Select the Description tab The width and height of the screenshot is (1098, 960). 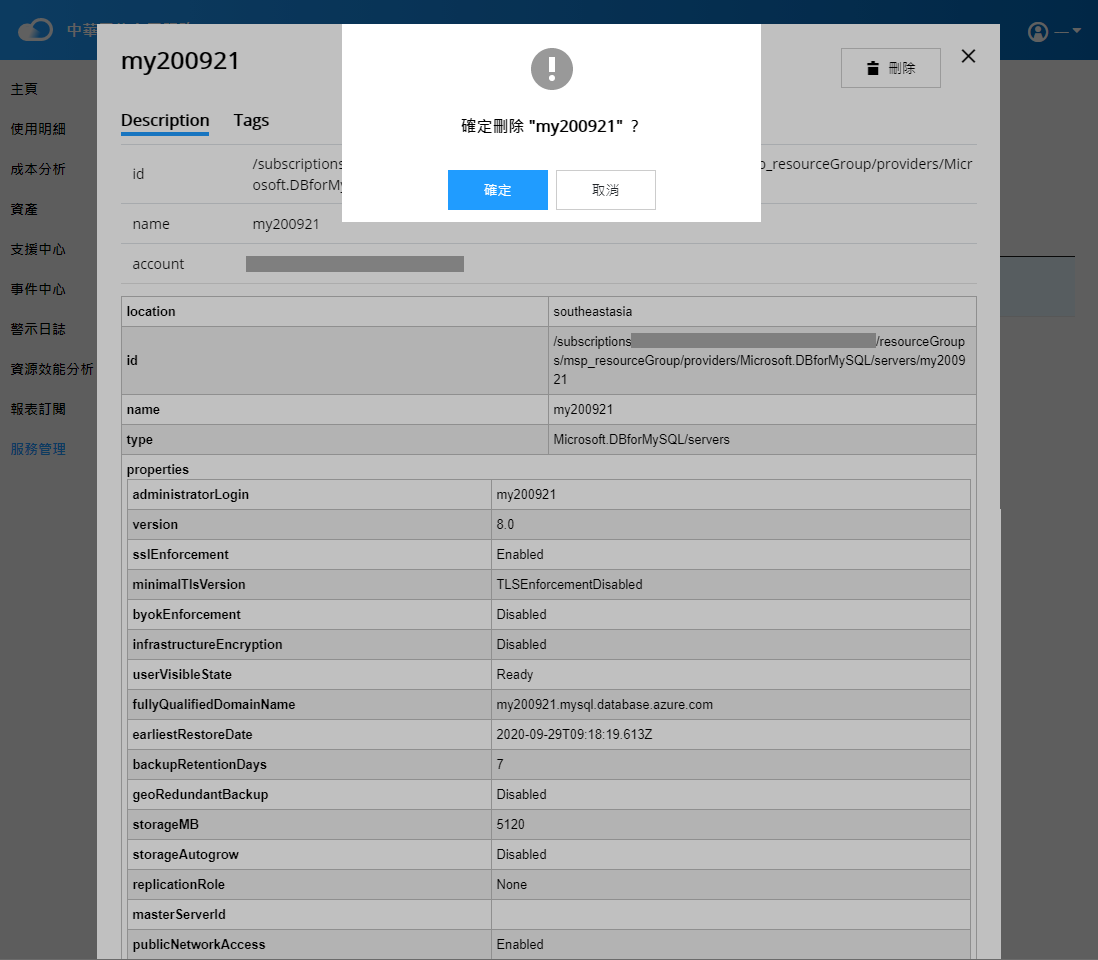(165, 120)
